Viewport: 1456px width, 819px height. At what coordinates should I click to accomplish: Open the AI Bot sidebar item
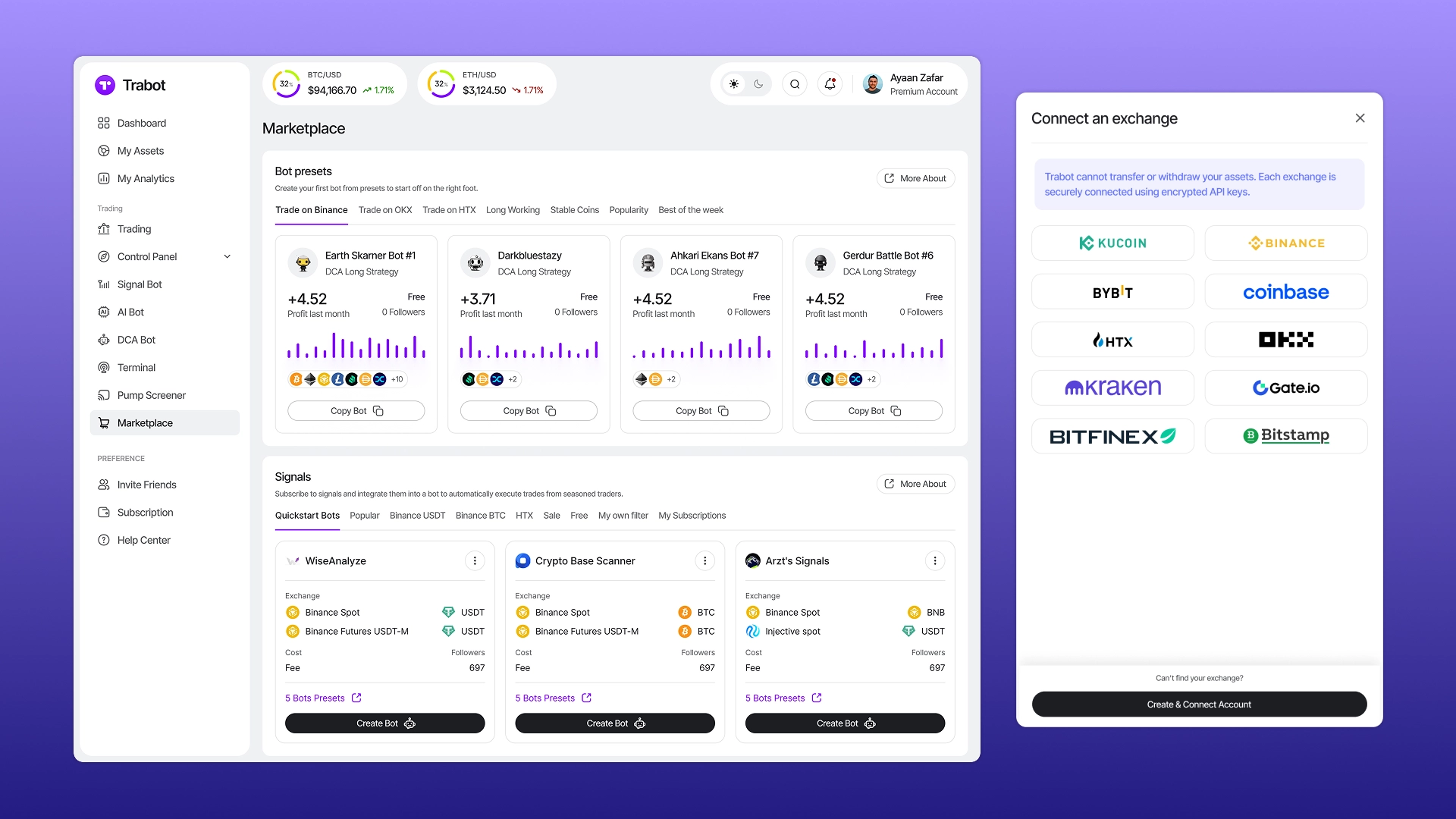point(130,312)
